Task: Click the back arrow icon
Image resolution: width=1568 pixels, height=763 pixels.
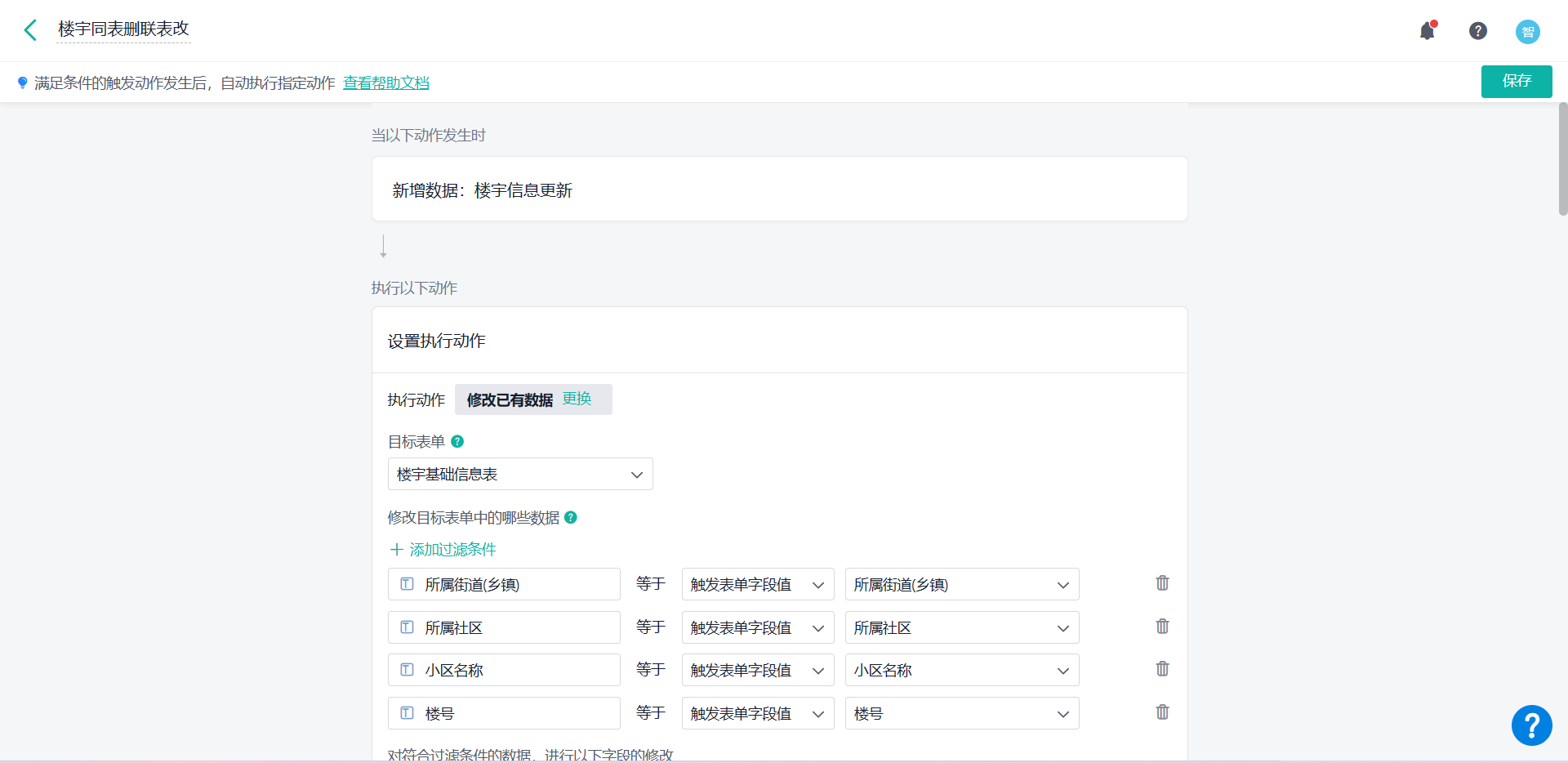Action: tap(30, 30)
